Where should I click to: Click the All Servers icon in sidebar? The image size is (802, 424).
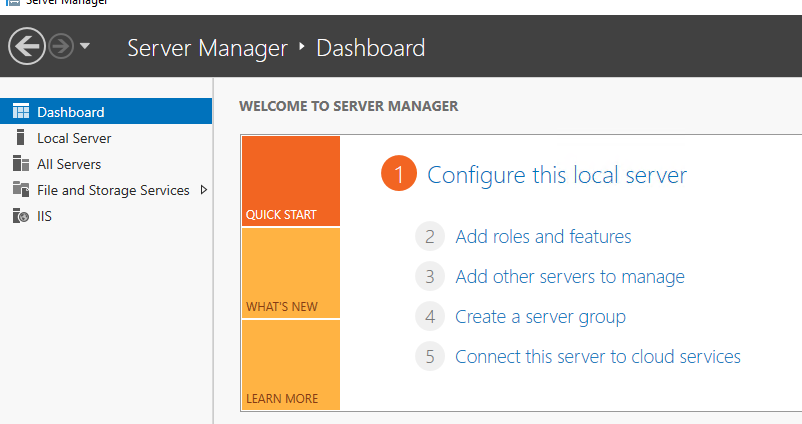(x=20, y=164)
